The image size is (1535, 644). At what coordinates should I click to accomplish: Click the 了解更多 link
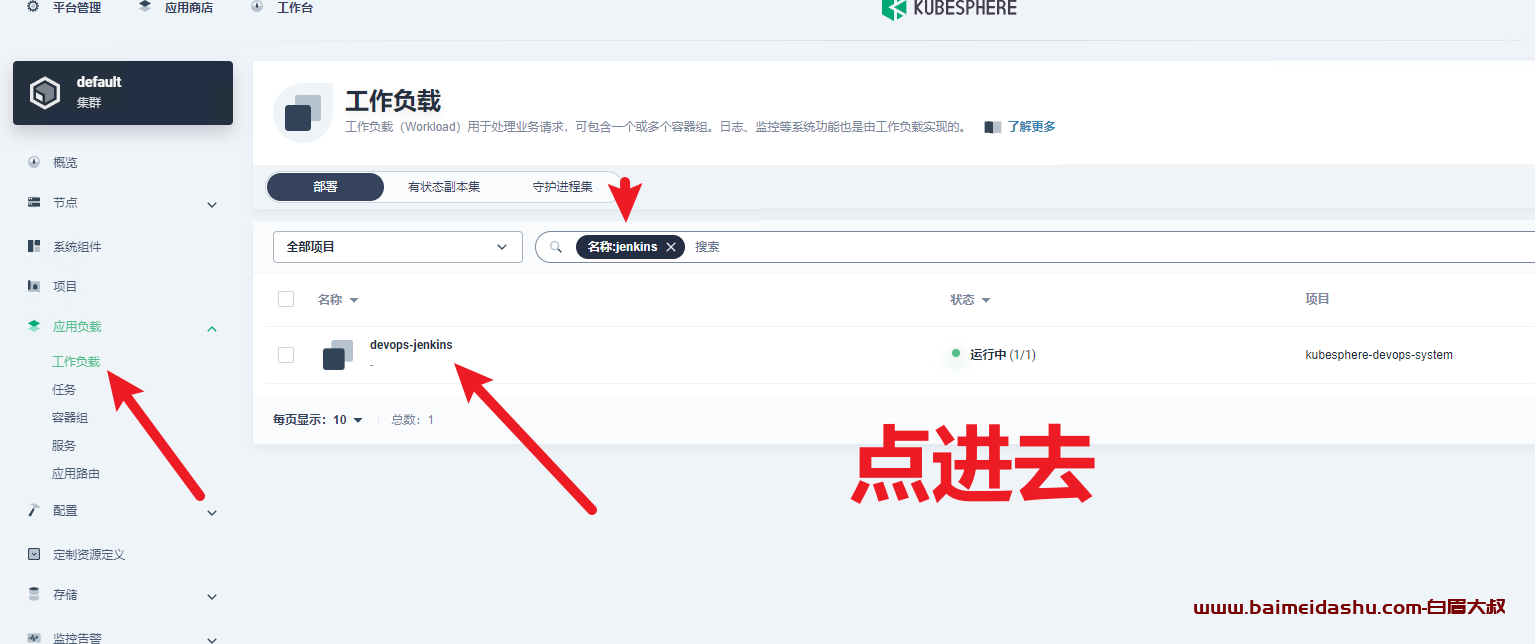1031,127
